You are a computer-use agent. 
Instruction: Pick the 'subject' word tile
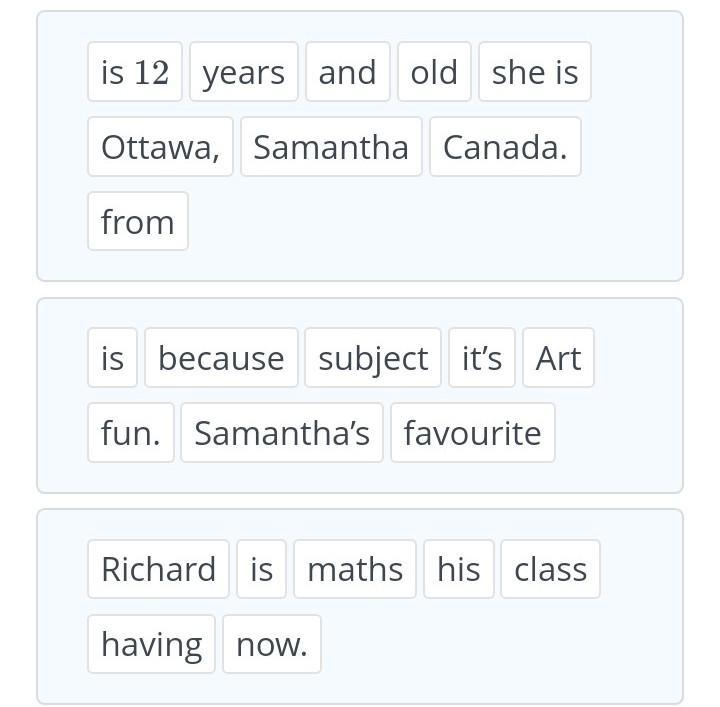pyautogui.click(x=373, y=358)
